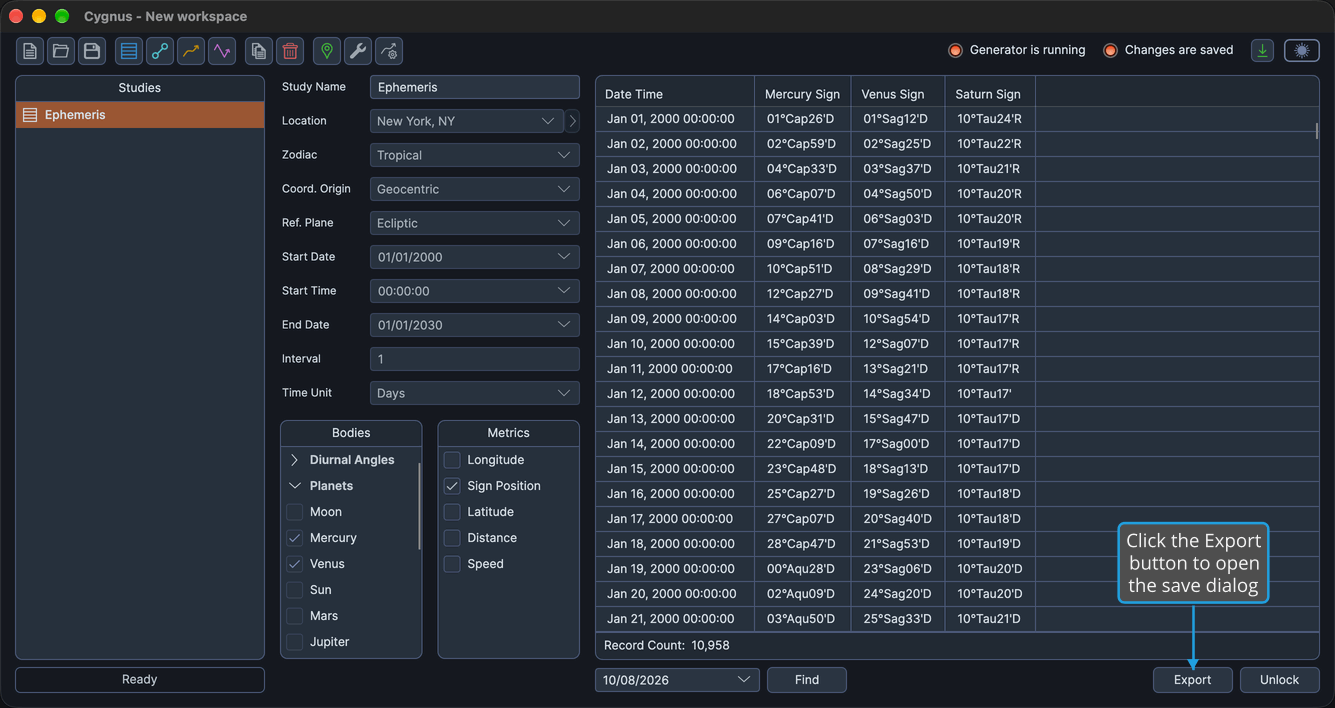This screenshot has width=1335, height=708.
Task: Open the Zodiac dropdown set to Tropical
Action: 474,155
